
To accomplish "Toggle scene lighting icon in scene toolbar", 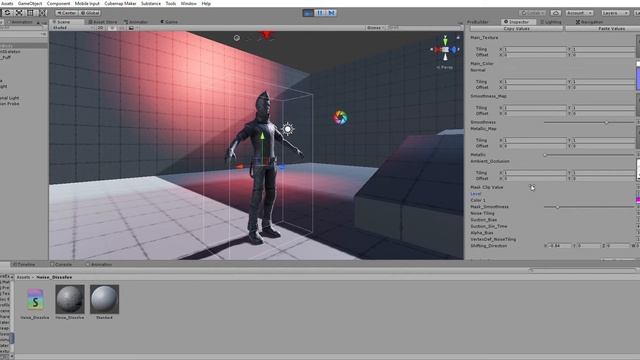I will coord(112,28).
